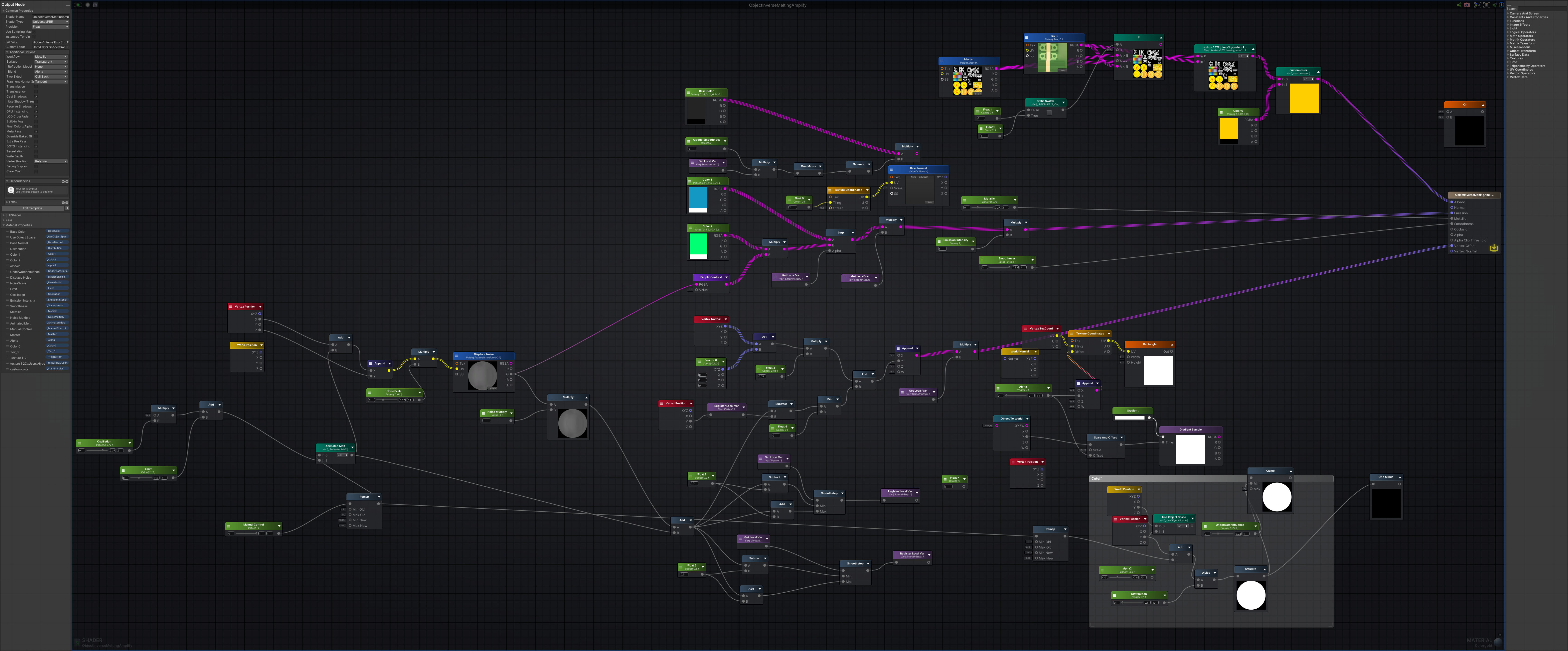Click minus icon in LODs section
The width and height of the screenshot is (1568, 651).
coord(67,203)
